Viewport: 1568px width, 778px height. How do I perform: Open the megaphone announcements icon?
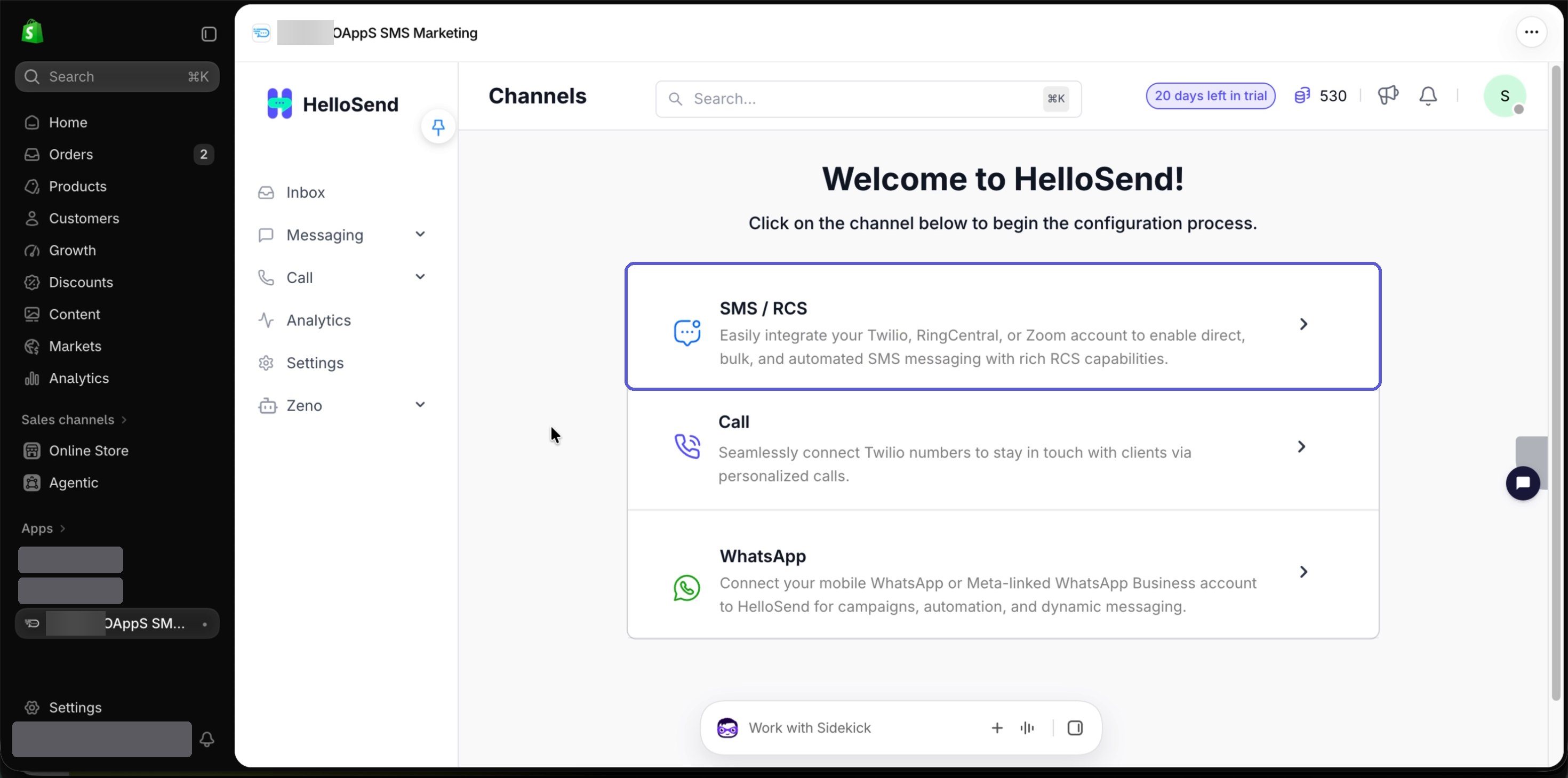tap(1388, 95)
